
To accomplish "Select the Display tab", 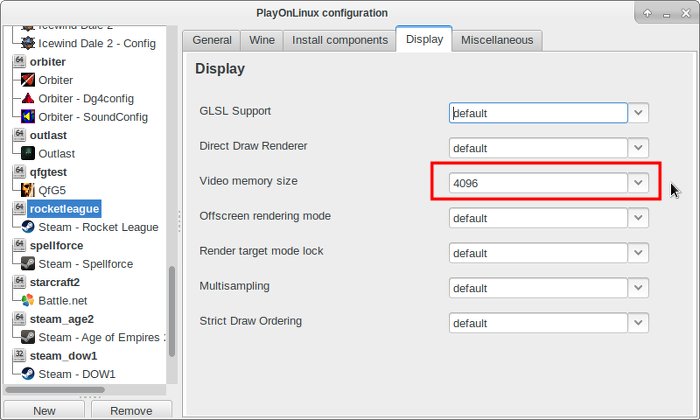I will (424, 39).
